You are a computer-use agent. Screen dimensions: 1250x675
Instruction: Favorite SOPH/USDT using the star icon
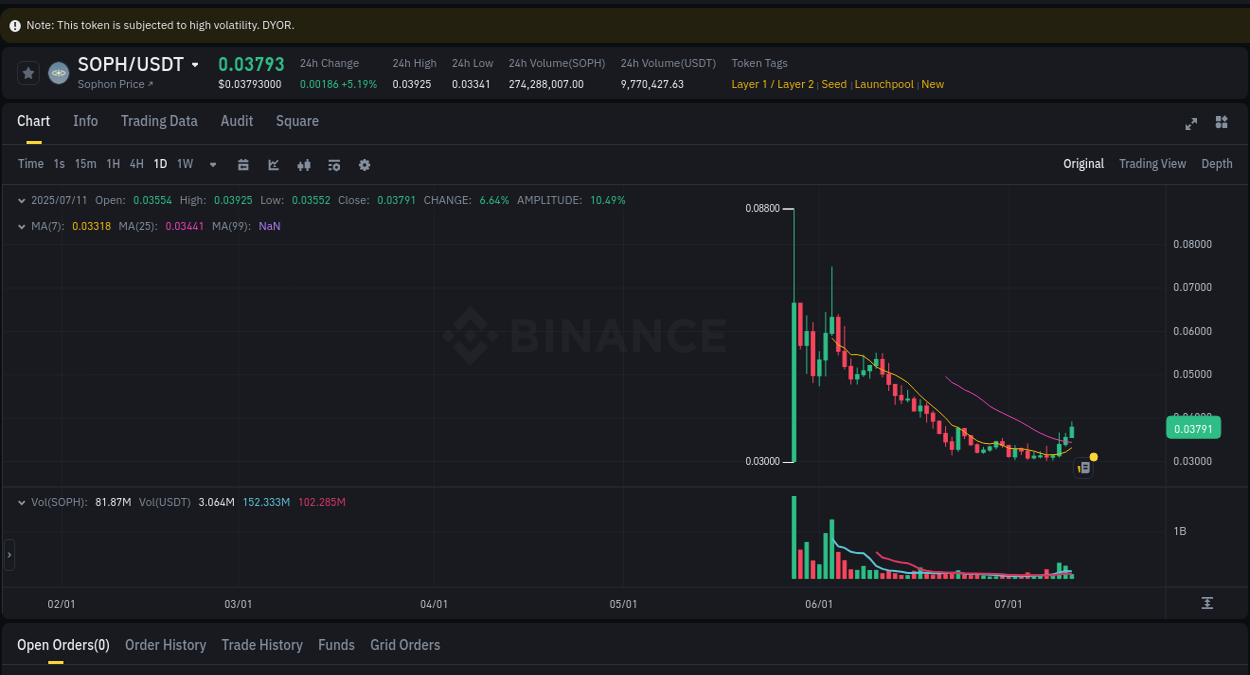(x=27, y=72)
